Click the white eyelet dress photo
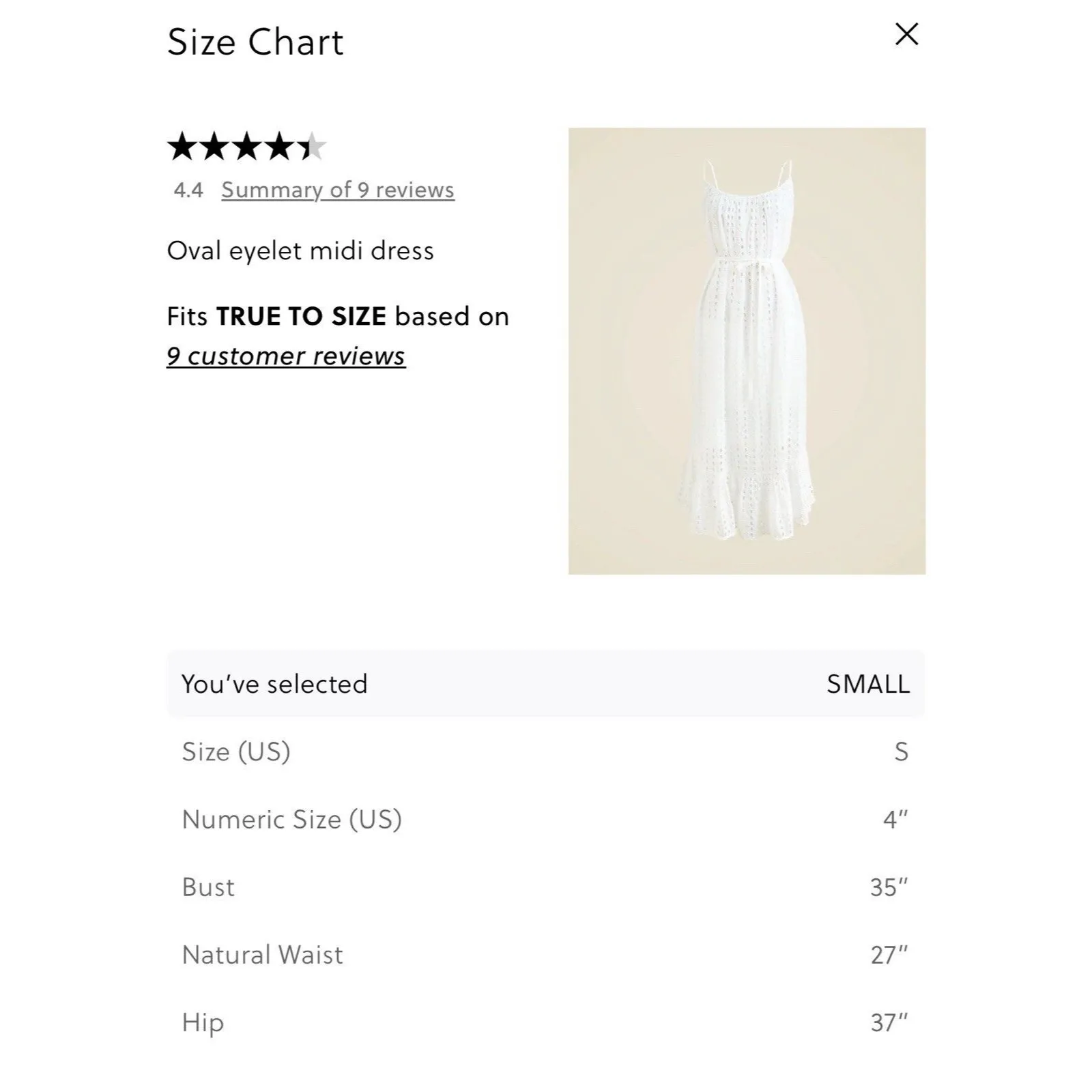 point(747,351)
